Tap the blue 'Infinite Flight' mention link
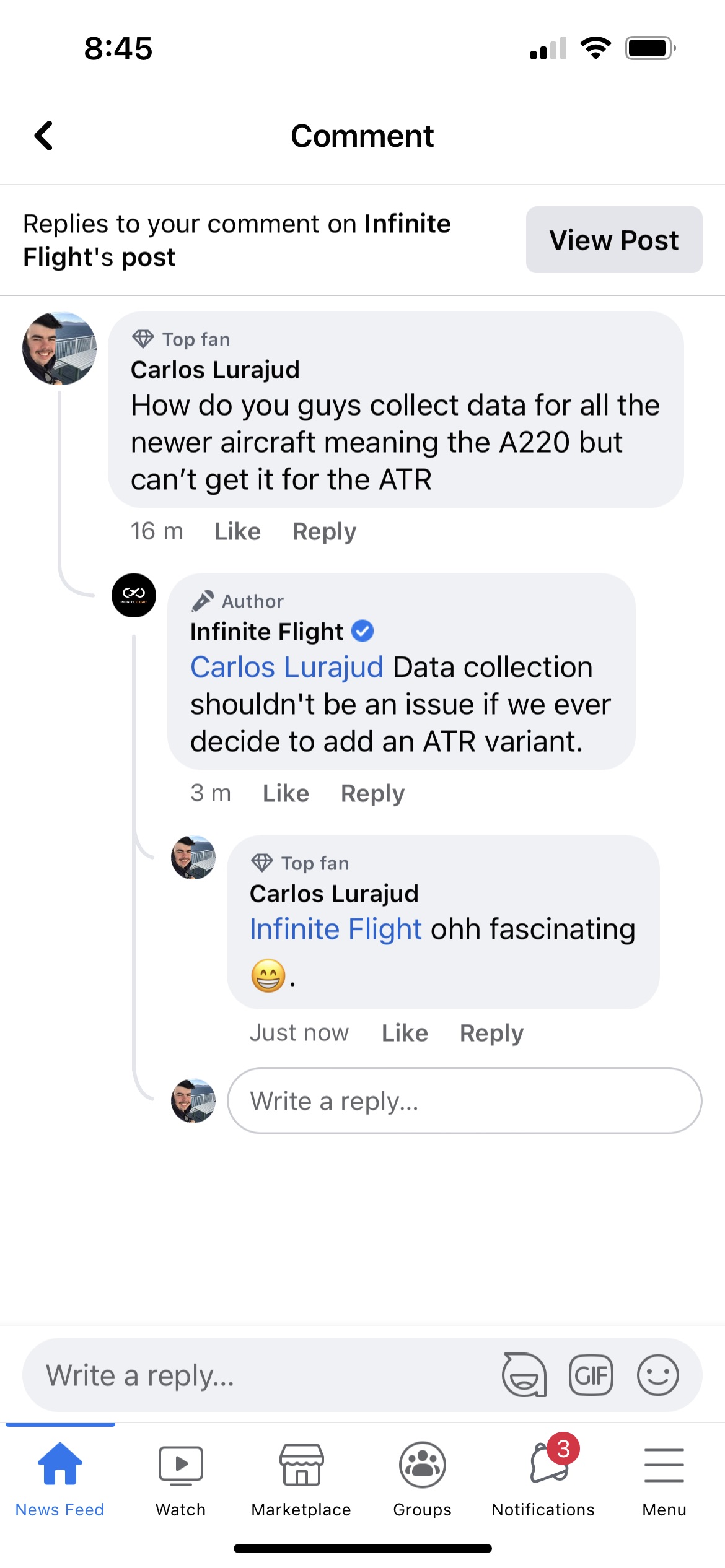Image resolution: width=725 pixels, height=1568 pixels. click(335, 930)
